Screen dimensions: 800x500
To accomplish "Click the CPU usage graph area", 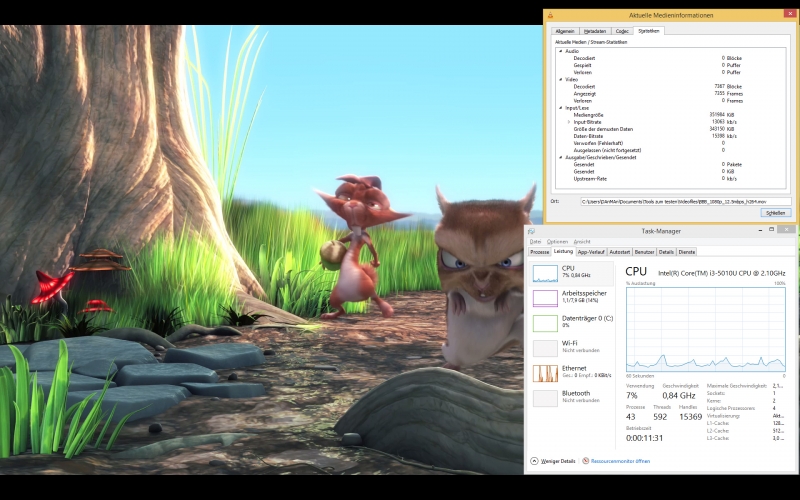I will [706, 330].
